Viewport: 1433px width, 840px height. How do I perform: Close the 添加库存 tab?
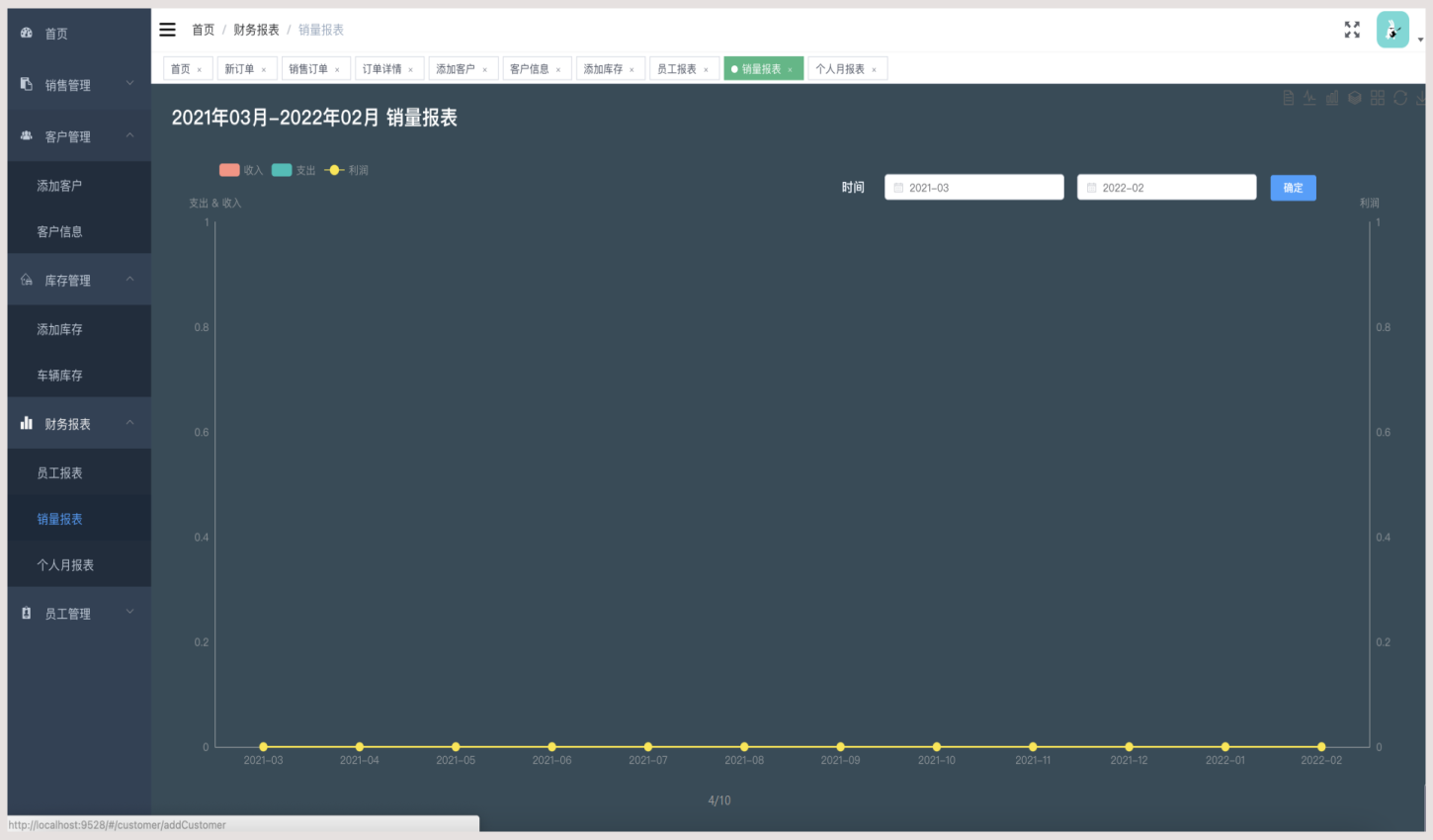point(632,70)
